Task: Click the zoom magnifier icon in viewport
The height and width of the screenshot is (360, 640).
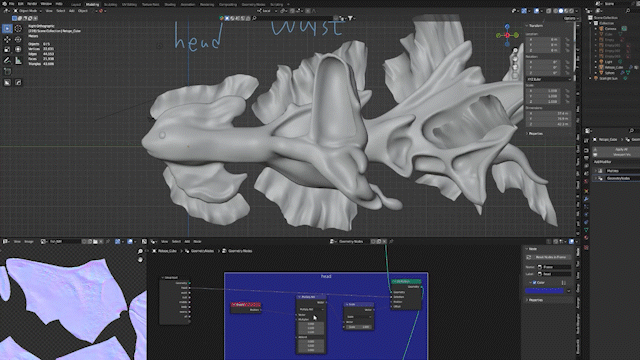Action: (x=515, y=50)
